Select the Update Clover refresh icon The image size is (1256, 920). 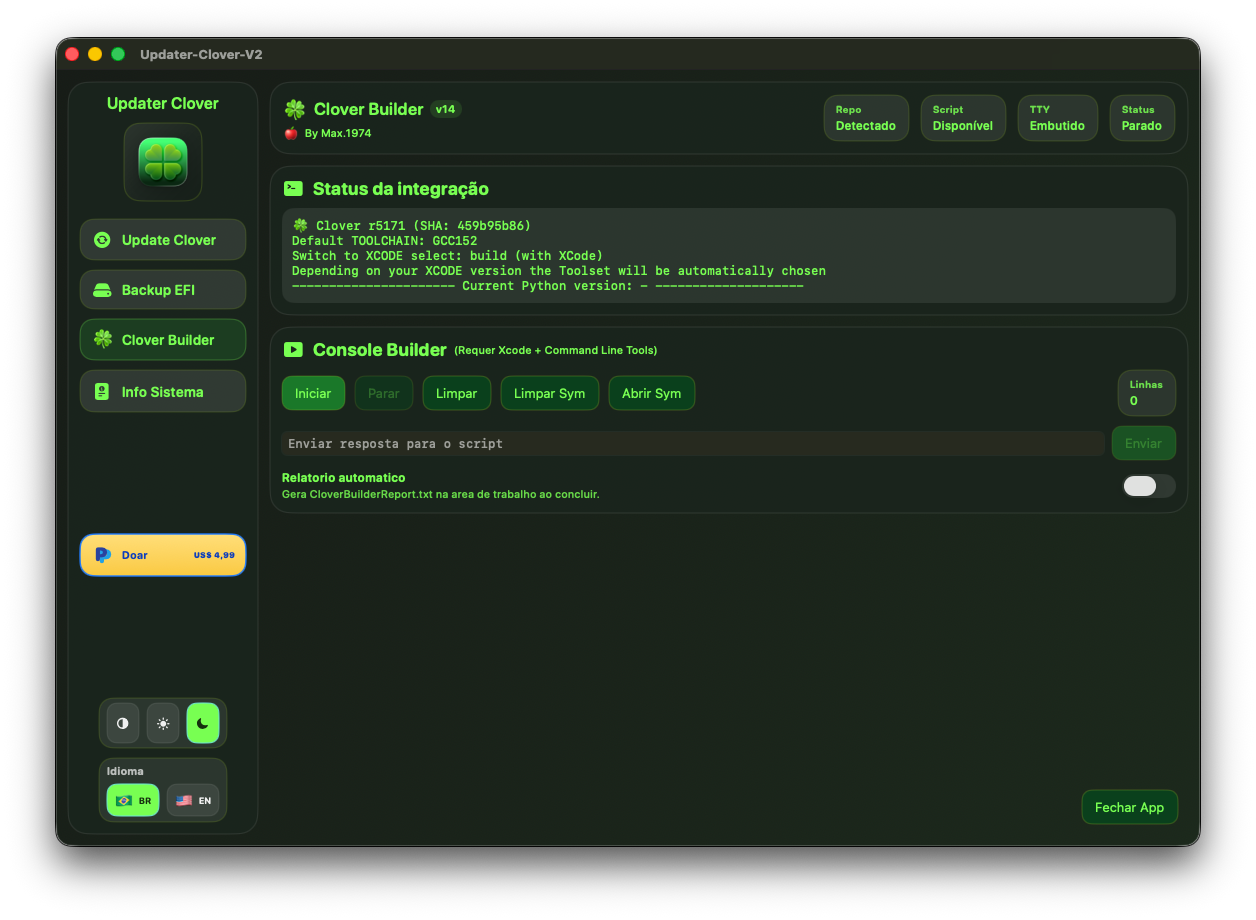point(102,240)
